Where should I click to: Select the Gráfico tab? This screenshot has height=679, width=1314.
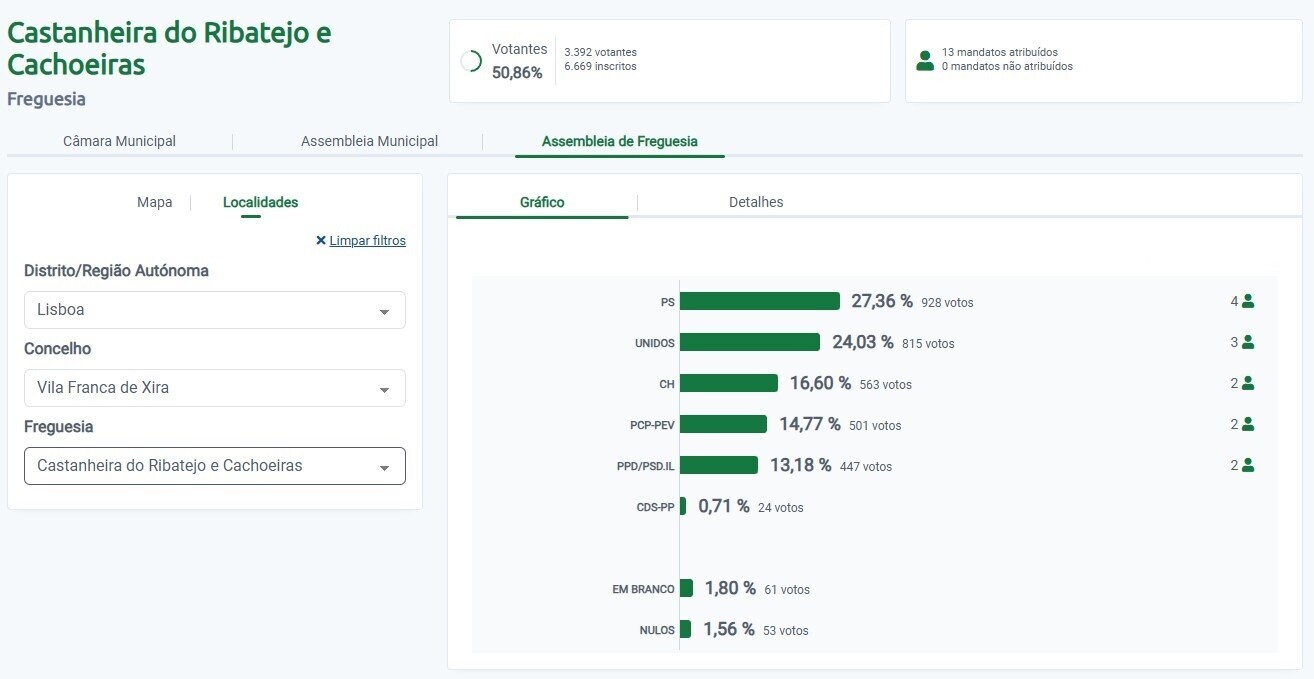[542, 202]
